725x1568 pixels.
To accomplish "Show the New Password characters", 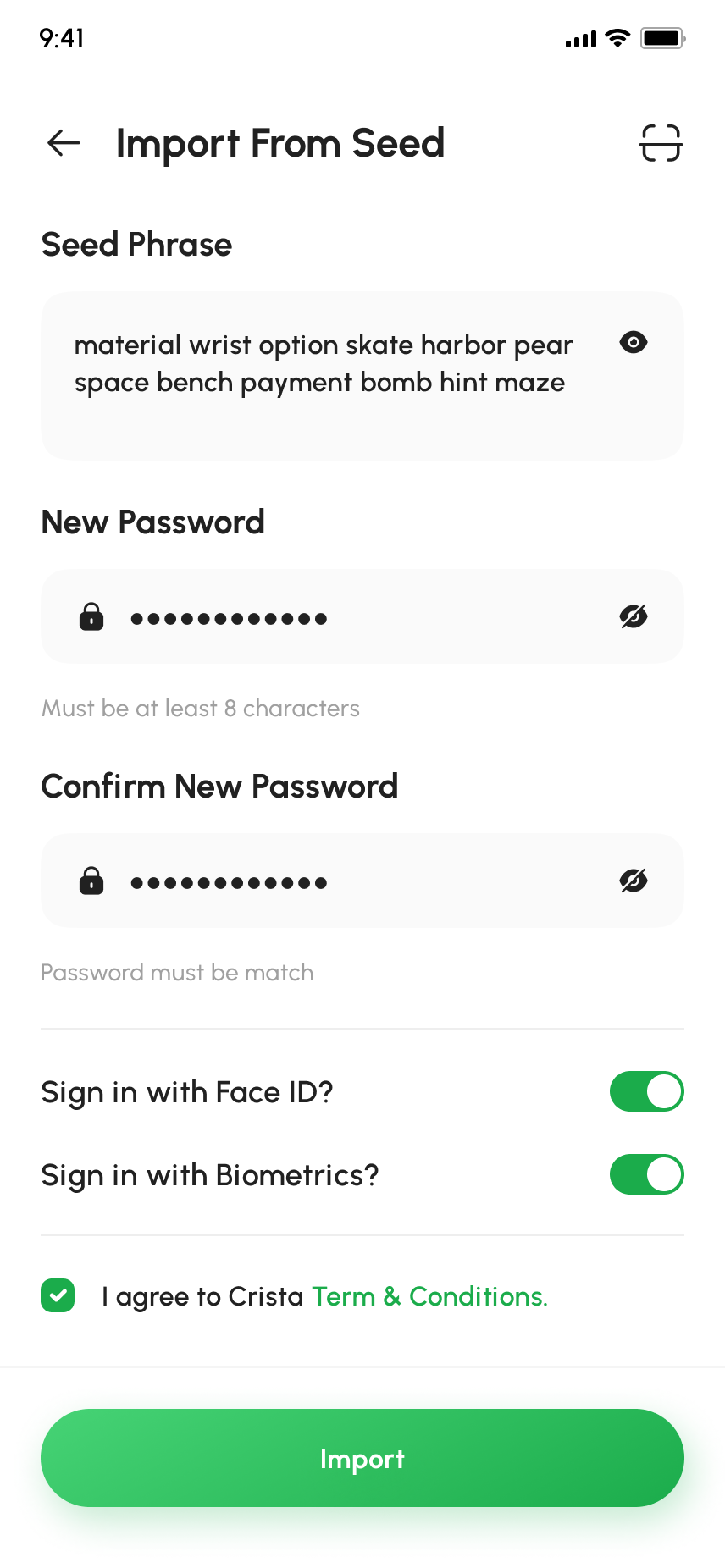I will point(634,616).
